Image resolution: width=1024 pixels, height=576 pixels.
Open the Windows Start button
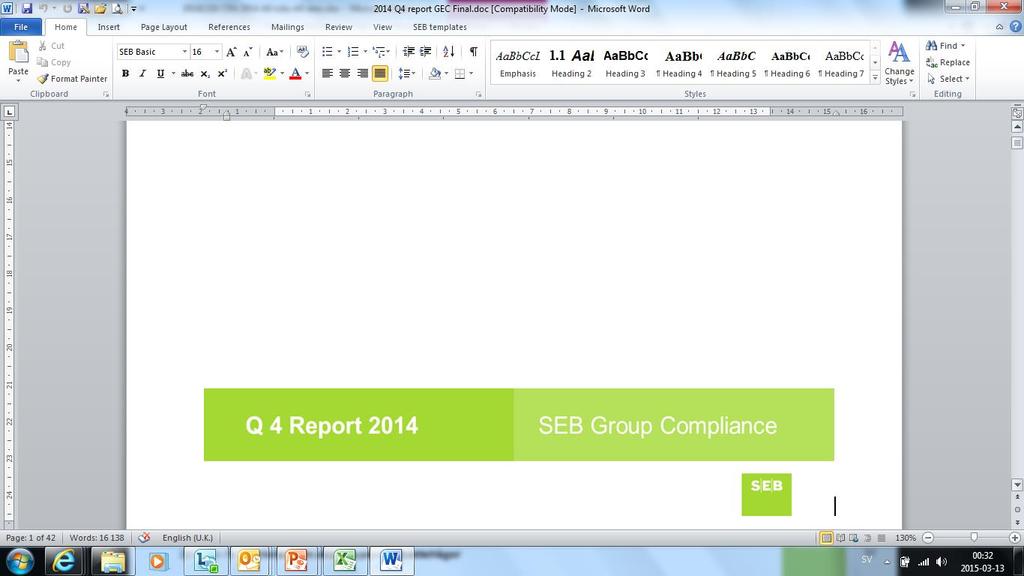20,561
